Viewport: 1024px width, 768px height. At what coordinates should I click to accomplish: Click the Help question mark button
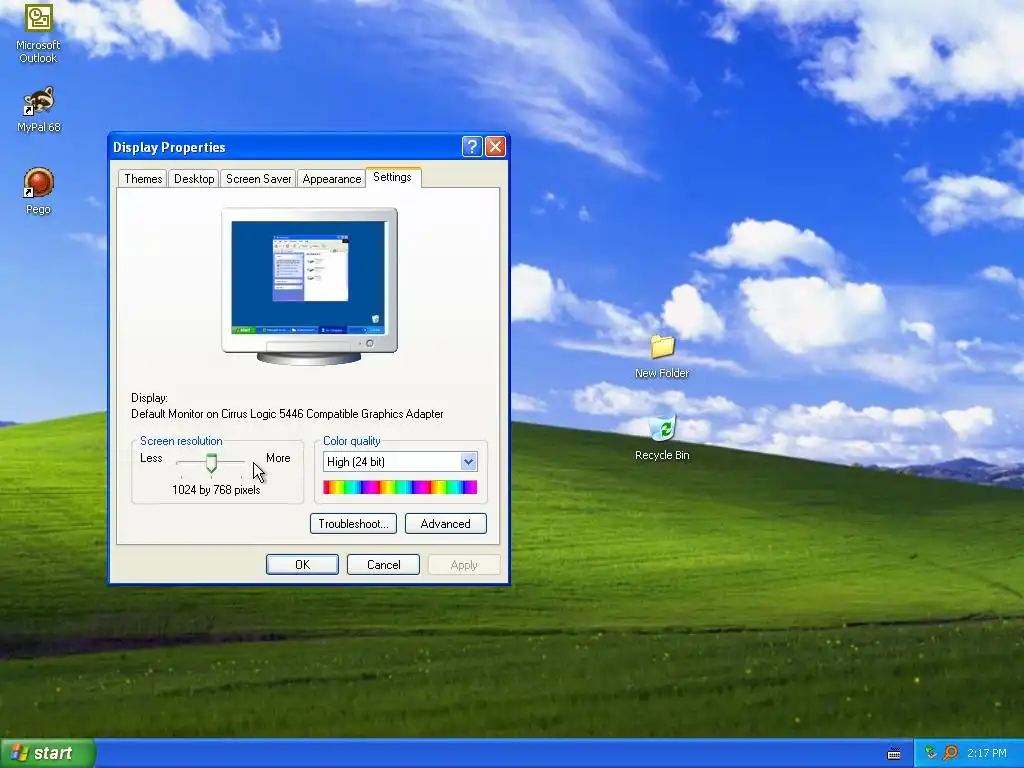[472, 147]
